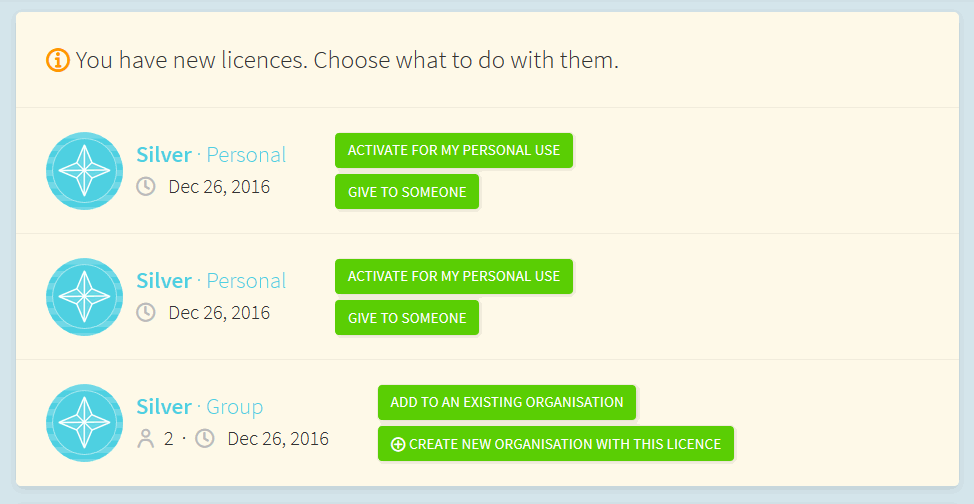Viewport: 974px width, 504px height.
Task: Click the orange info icon beside the heading
Action: 58,60
